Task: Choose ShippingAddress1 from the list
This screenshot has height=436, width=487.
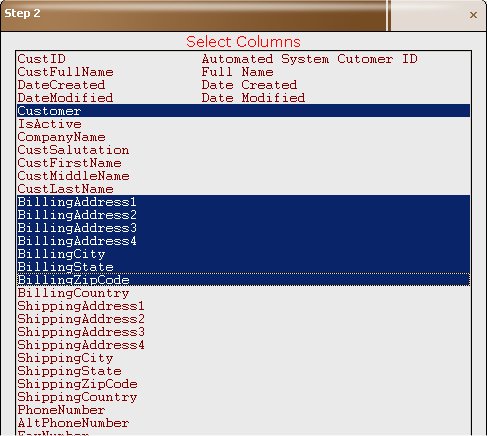Action: click(x=243, y=306)
